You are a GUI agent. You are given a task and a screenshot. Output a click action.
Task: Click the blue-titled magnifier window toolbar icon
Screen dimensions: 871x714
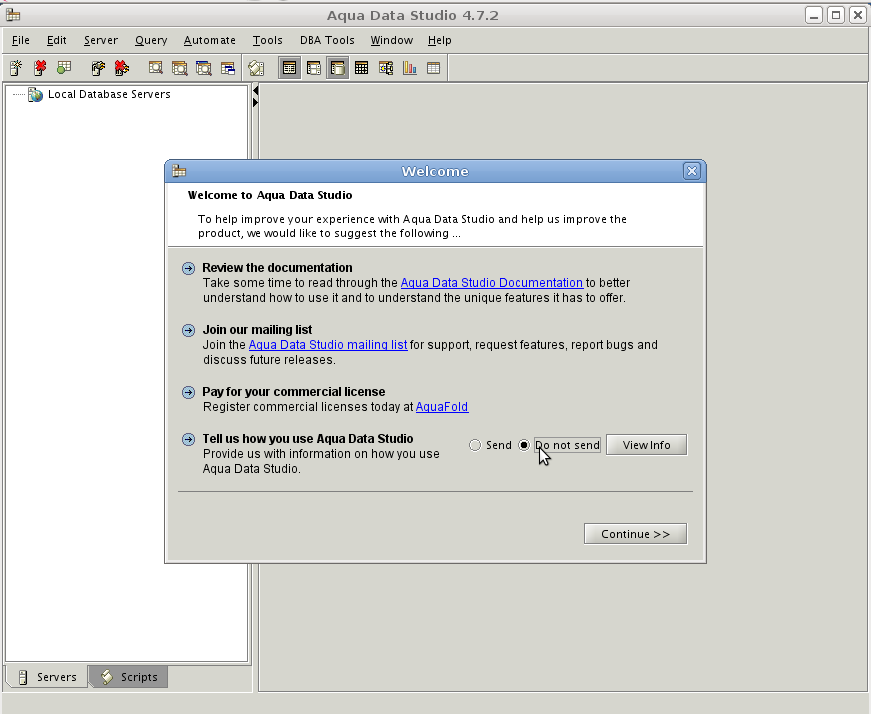(x=204, y=68)
